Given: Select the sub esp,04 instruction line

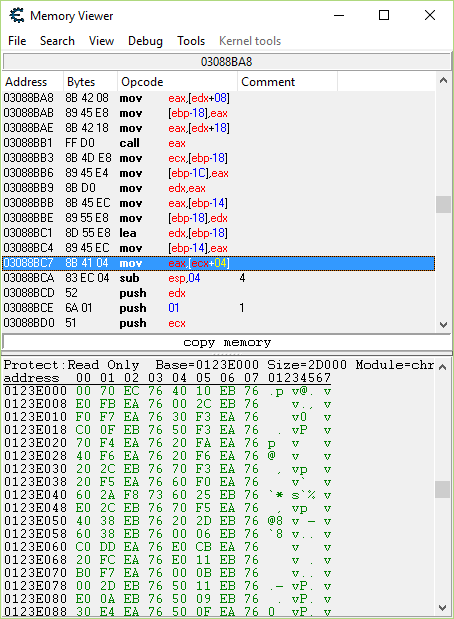Looking at the screenshot, I should [219, 278].
